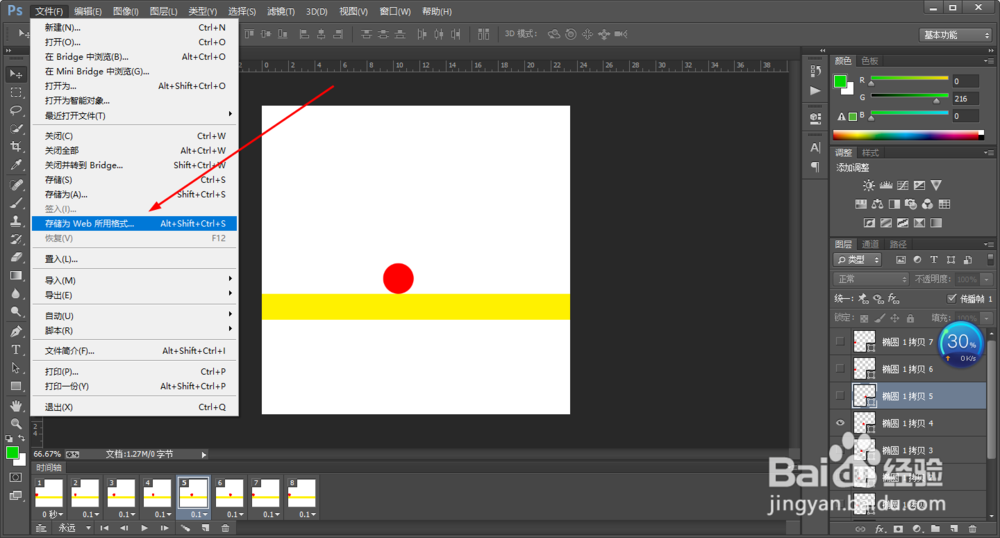
Task: Open the 永远 loop options dropdown
Action: (75, 528)
